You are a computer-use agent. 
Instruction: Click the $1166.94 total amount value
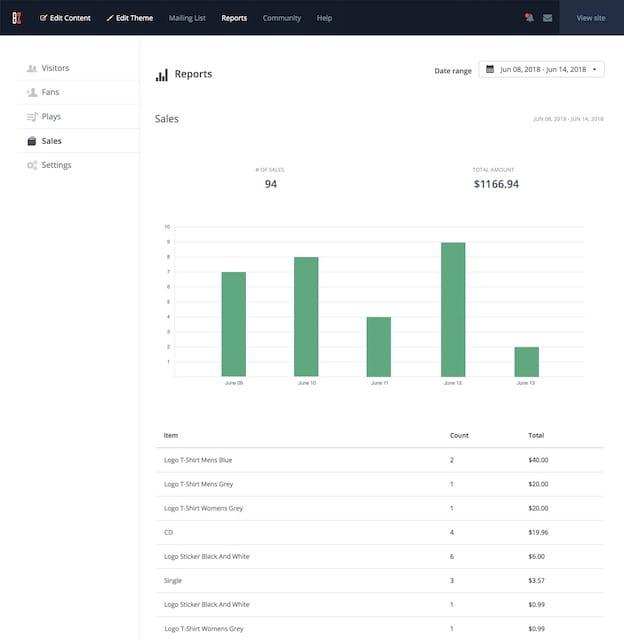496,184
